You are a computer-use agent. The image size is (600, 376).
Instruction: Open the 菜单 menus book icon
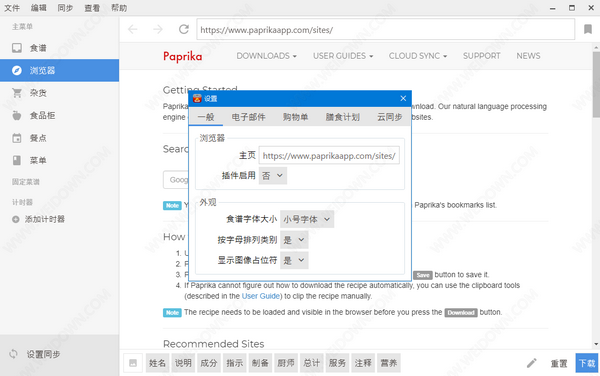click(16, 160)
